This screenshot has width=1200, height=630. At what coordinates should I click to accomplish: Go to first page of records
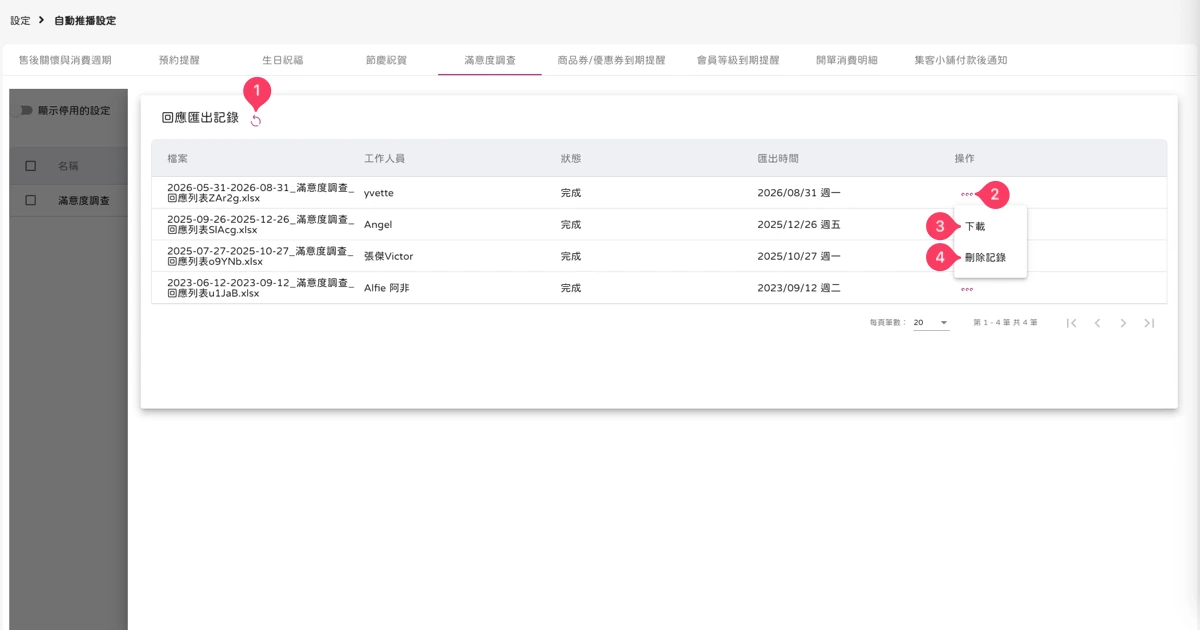pyautogui.click(x=1071, y=323)
